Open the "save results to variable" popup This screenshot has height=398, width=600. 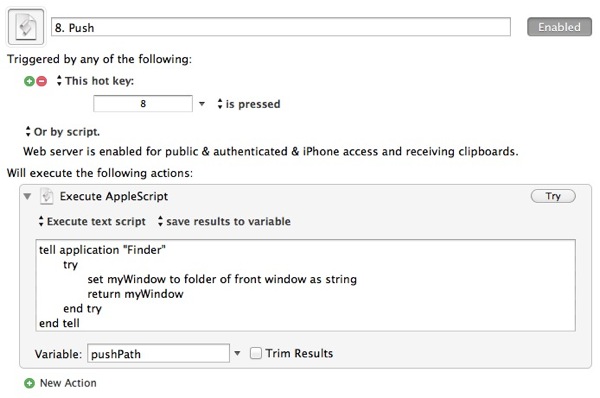[x=224, y=221]
